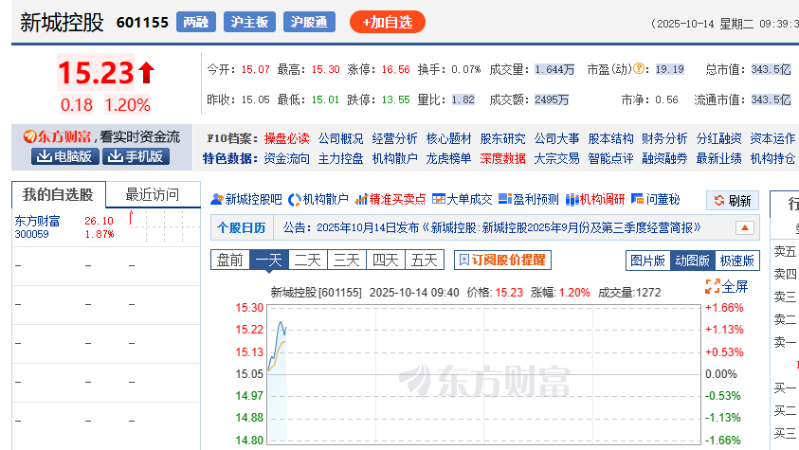Screen dimensions: 799x450
Task: Show the 五天 chart range
Action: [x=423, y=260]
